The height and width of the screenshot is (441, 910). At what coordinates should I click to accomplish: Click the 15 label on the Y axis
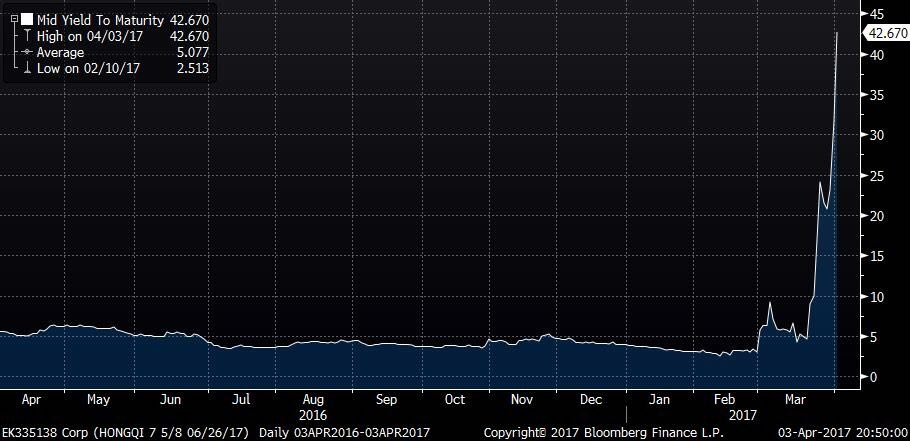pos(876,256)
